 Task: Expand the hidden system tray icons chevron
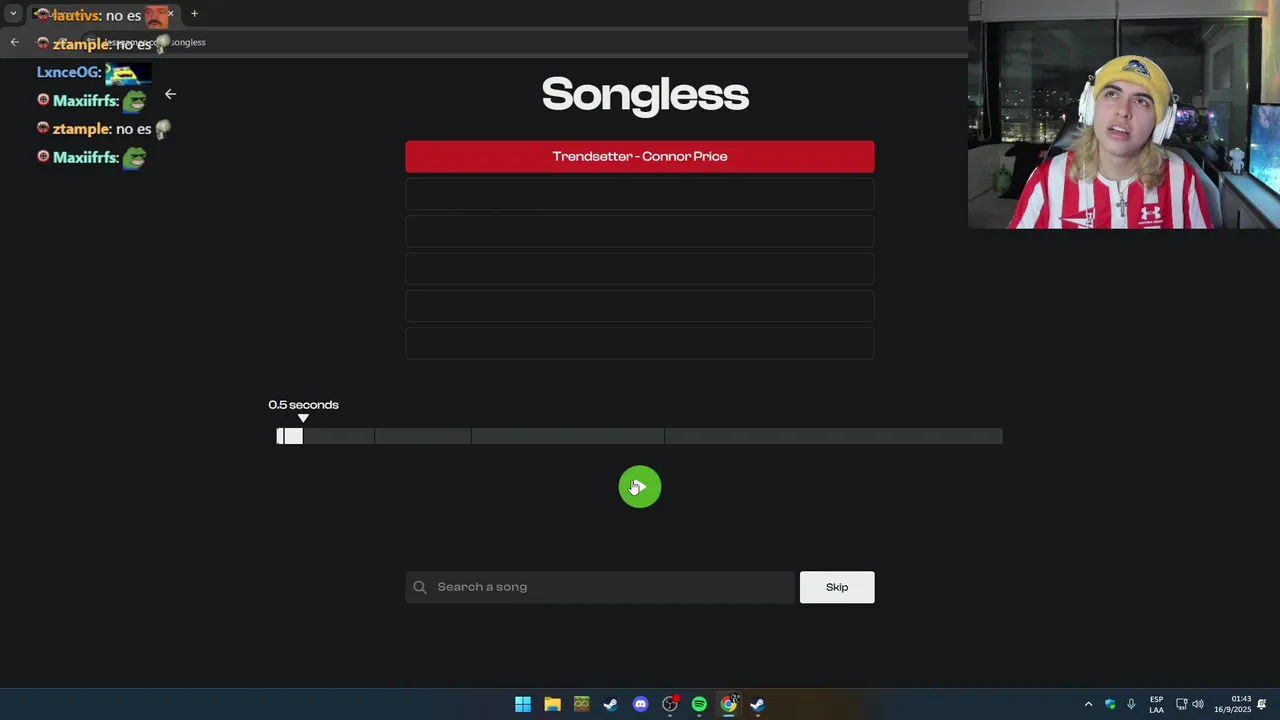pos(1088,704)
